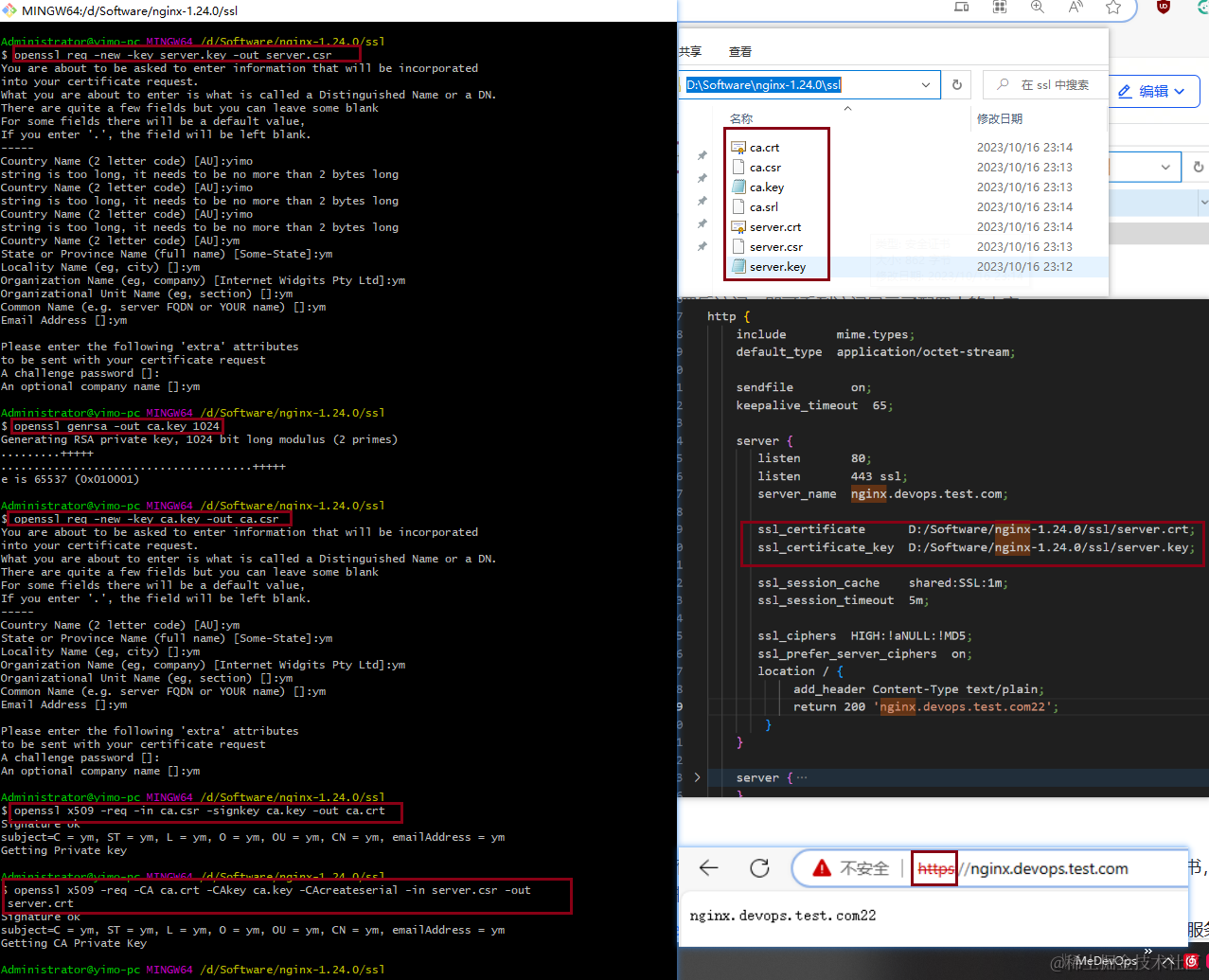
Task: Open the uBlock Origin extension icon
Action: [x=1164, y=8]
